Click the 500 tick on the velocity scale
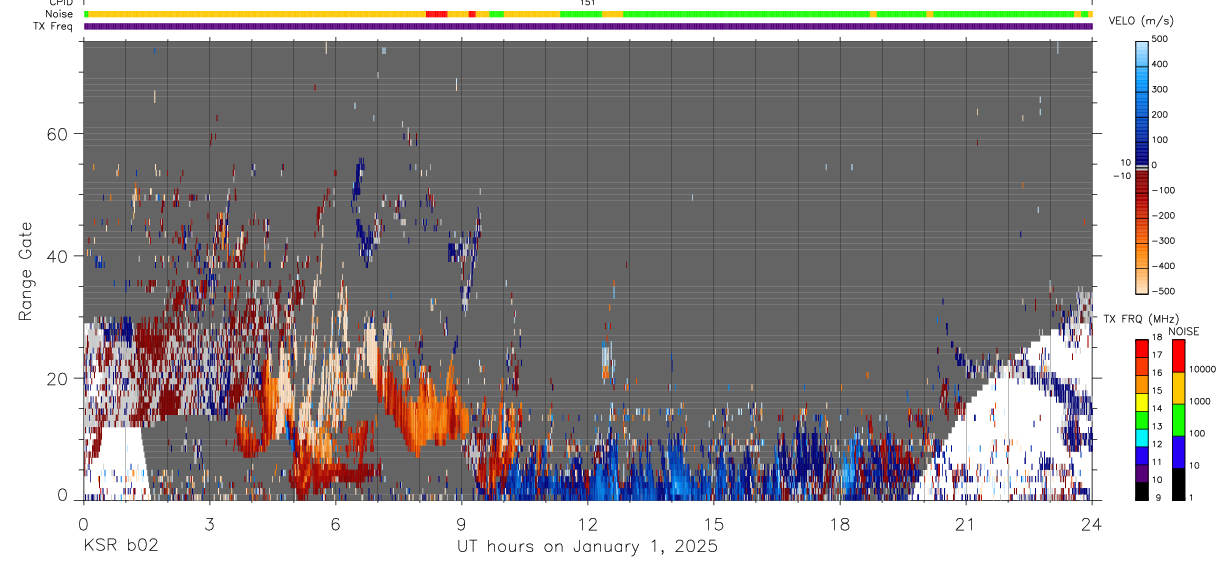 coord(1162,38)
